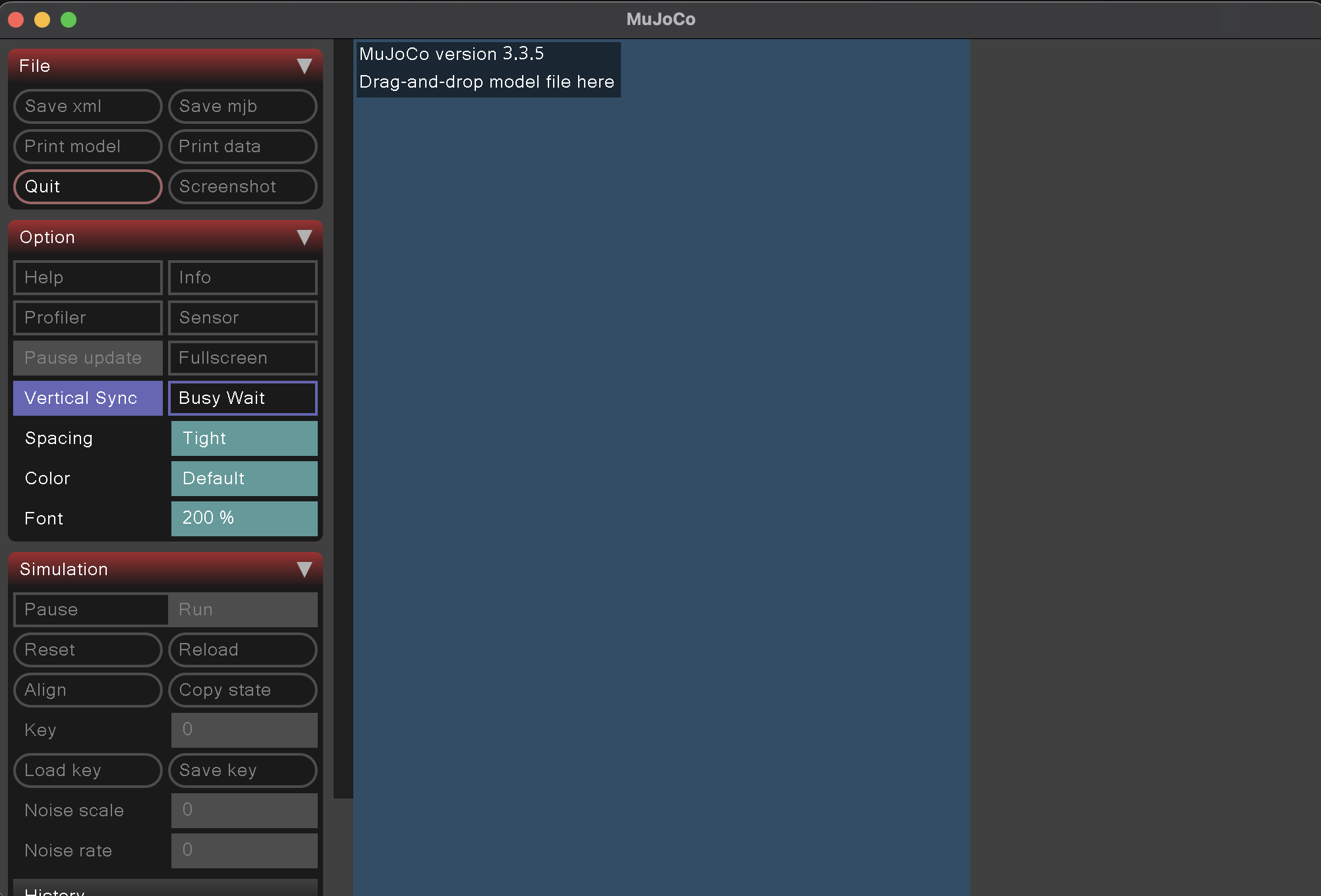Screen dimensions: 1321x896
Task: Select Pause in the simulation control
Action: (91, 609)
